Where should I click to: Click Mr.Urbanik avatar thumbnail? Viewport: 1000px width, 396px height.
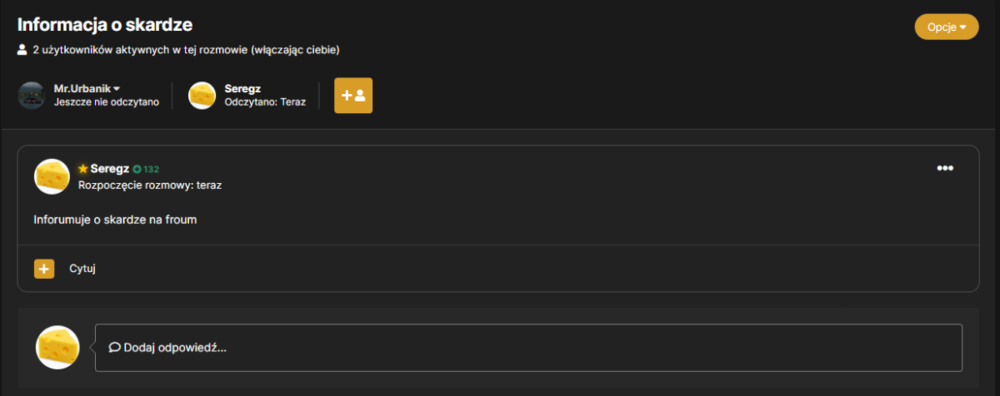[x=32, y=96]
